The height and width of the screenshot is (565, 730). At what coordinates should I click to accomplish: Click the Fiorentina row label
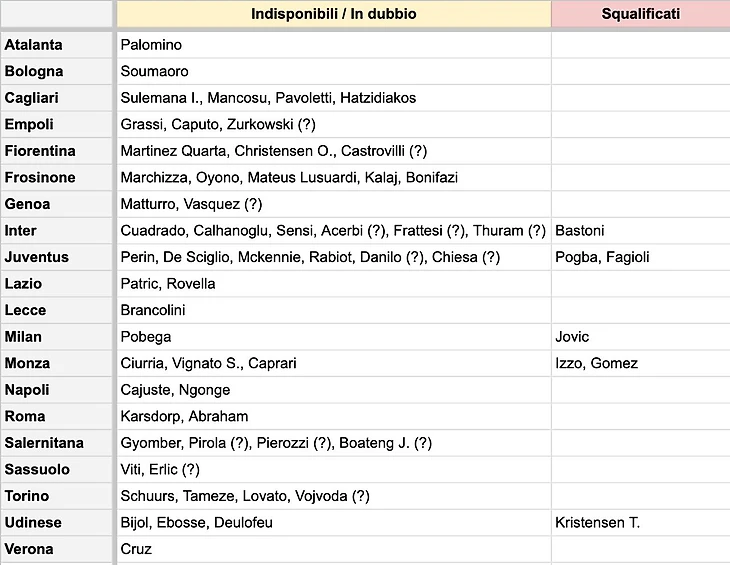click(56, 151)
